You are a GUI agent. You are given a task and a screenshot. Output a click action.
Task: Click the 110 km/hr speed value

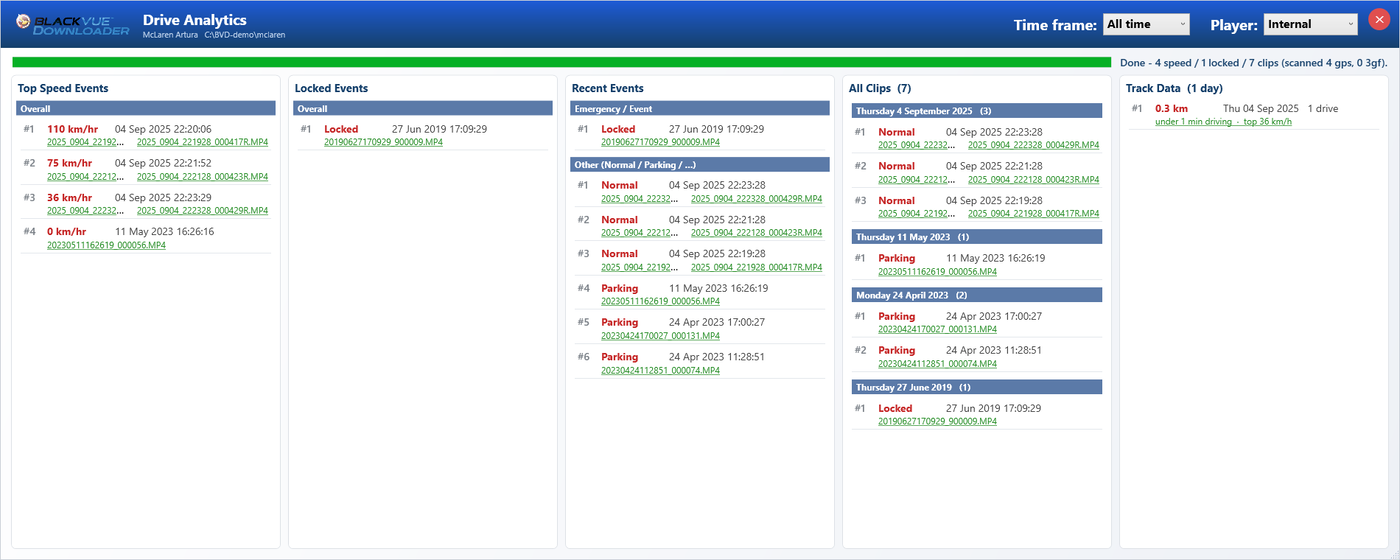(73, 129)
